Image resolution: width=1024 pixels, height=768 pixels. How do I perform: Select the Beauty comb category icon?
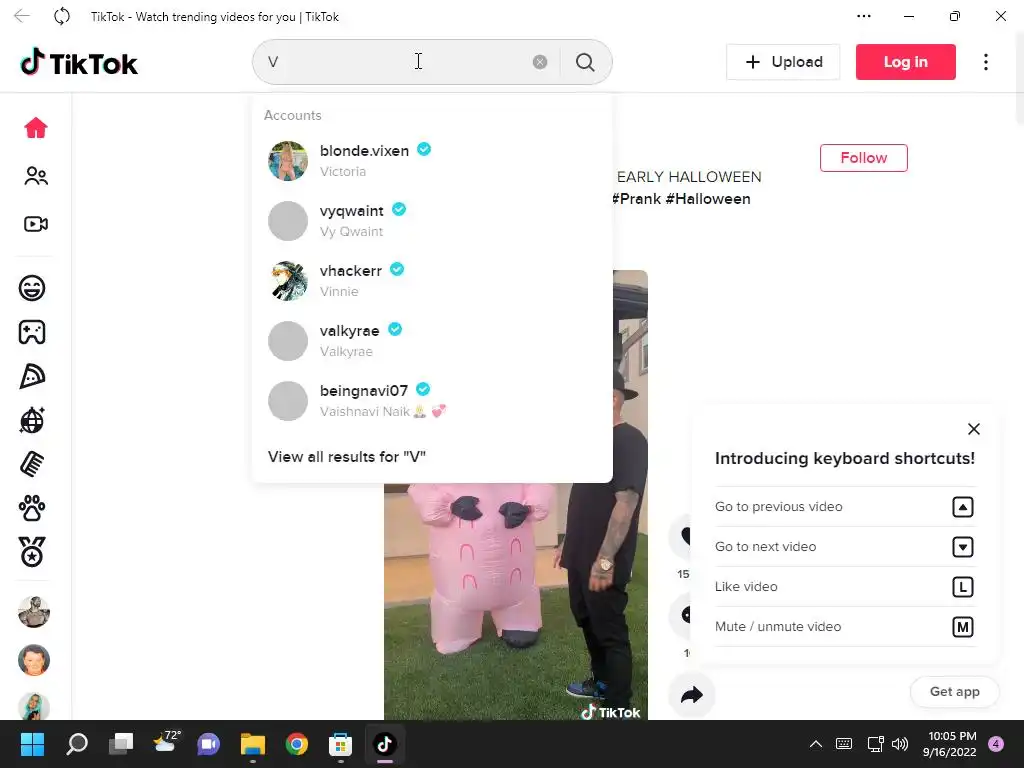pos(32,464)
